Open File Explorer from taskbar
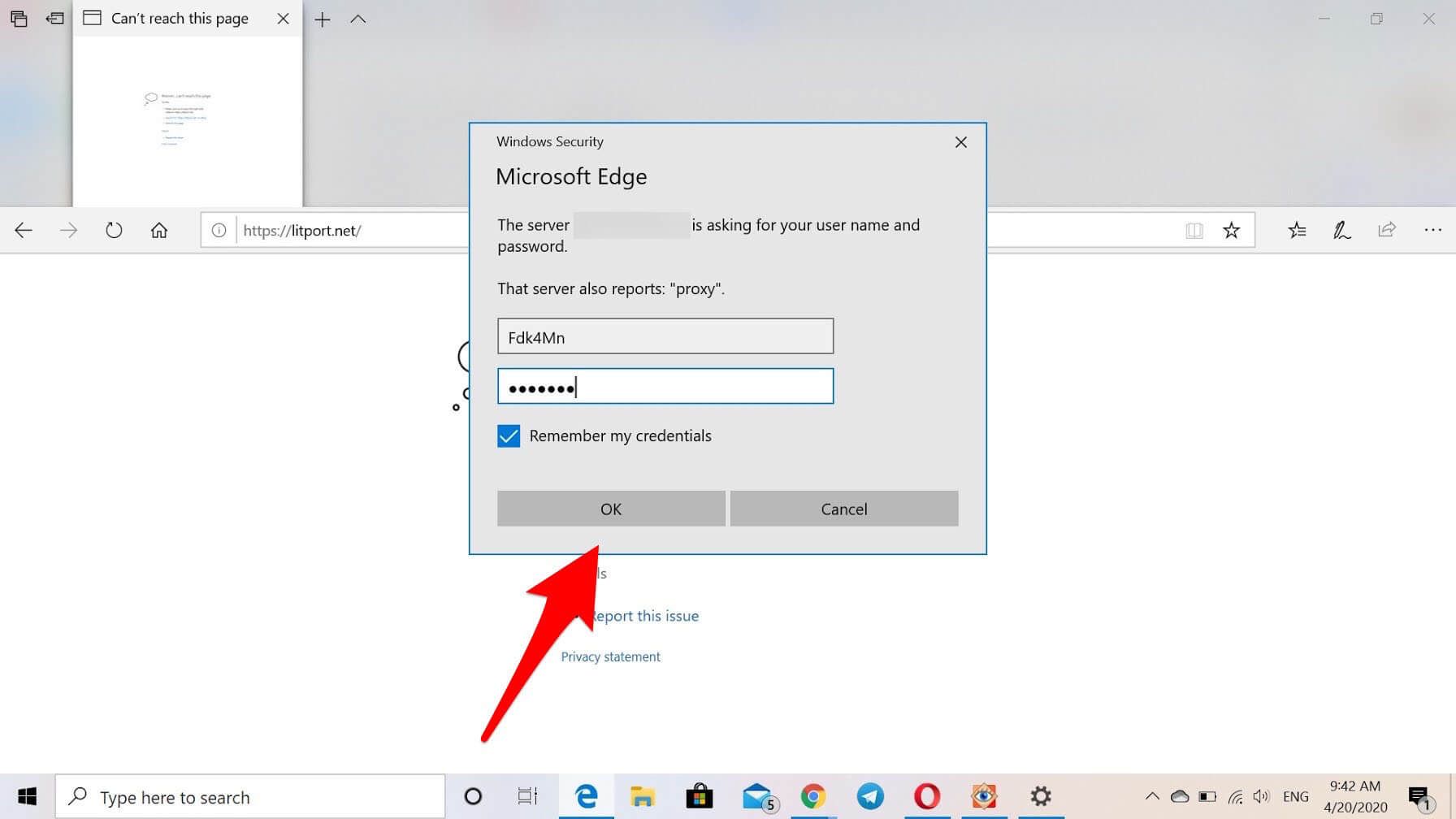 tap(643, 796)
